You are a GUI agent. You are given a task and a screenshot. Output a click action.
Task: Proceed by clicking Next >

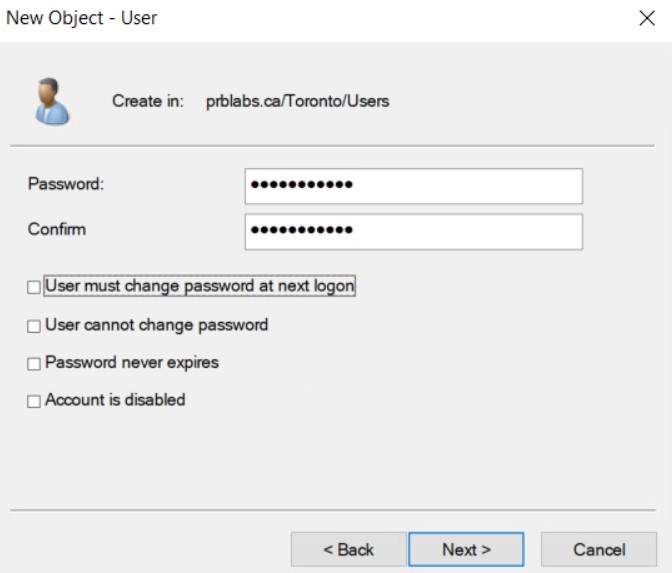466,549
